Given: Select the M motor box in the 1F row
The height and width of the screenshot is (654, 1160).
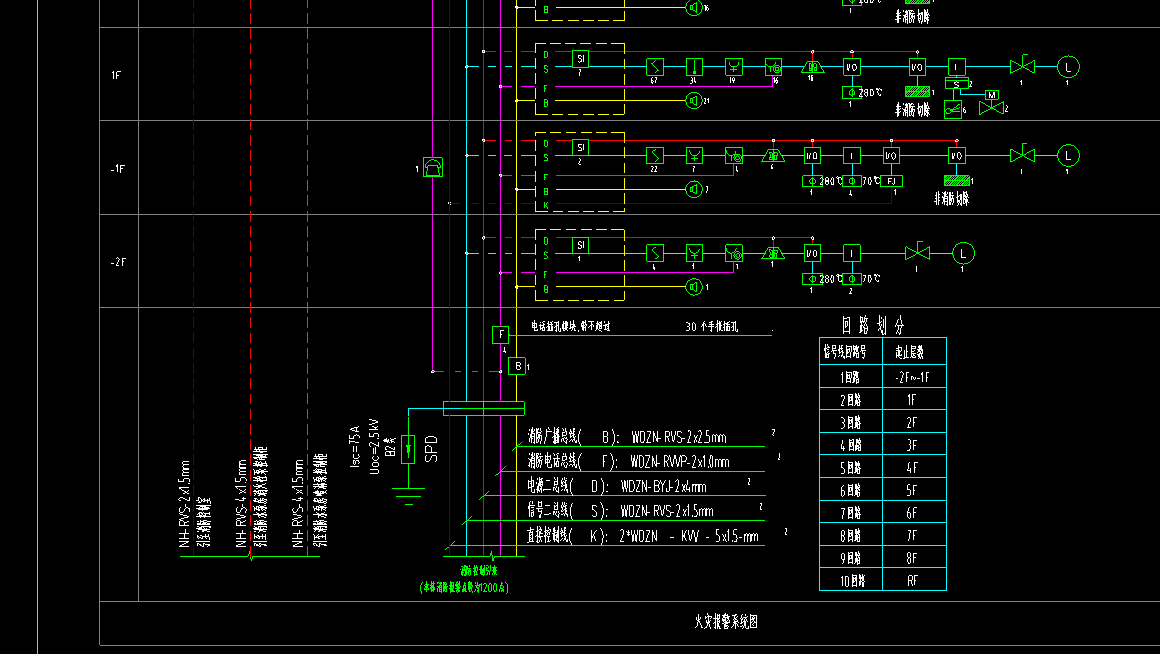Looking at the screenshot, I should (x=992, y=95).
